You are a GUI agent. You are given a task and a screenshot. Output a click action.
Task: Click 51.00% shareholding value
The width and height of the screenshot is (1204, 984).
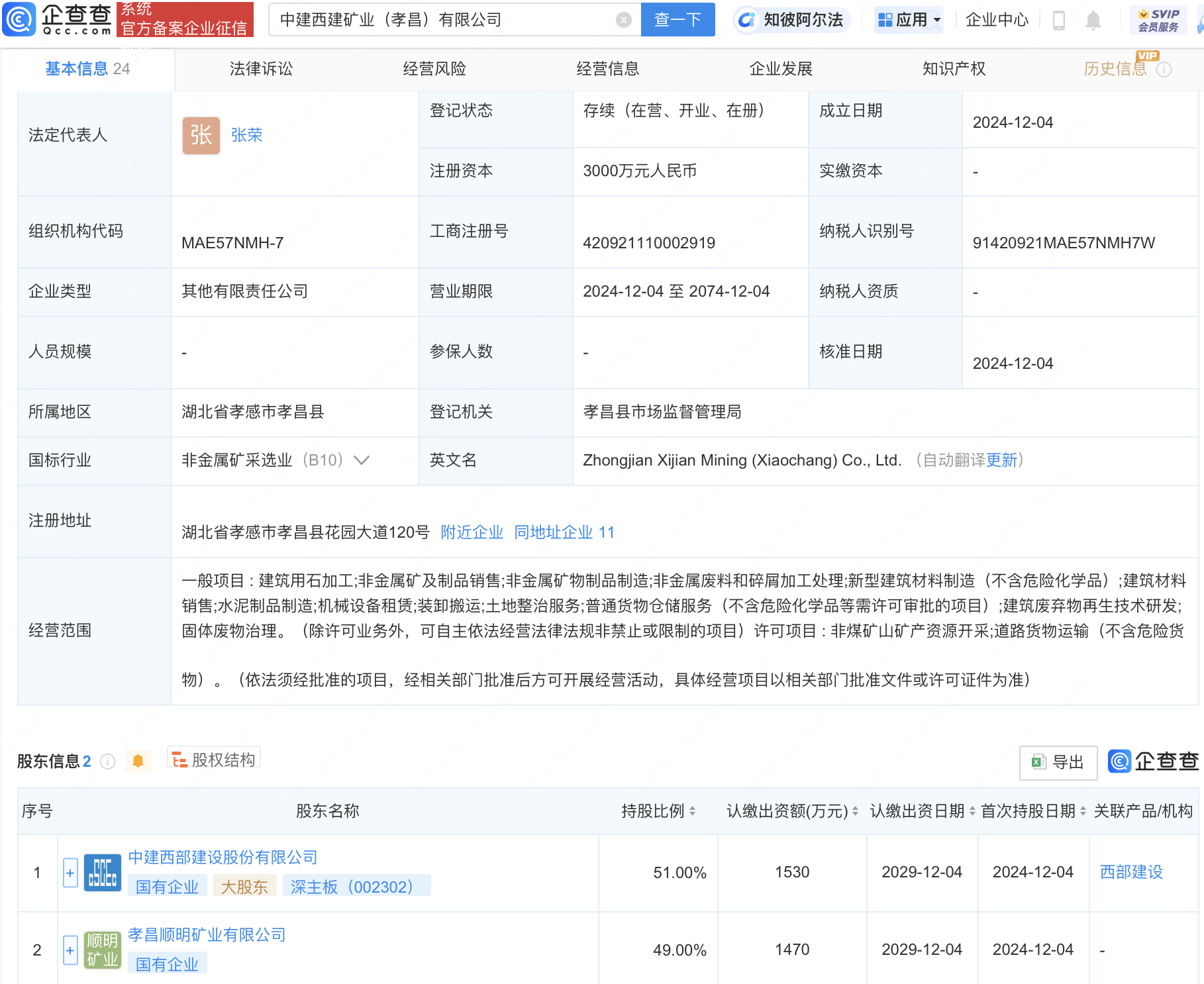point(679,873)
